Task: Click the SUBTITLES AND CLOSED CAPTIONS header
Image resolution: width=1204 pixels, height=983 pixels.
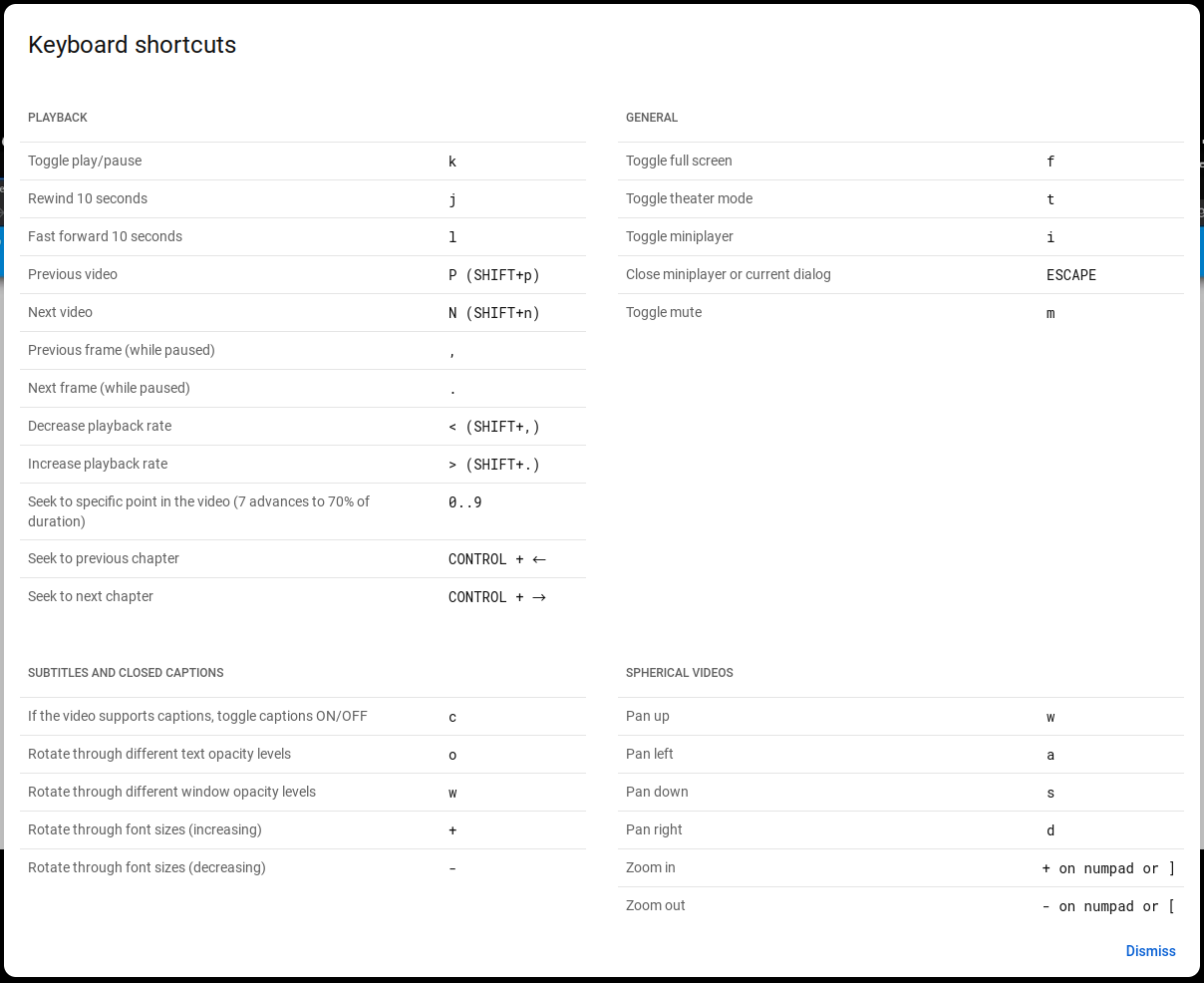Action: click(125, 672)
